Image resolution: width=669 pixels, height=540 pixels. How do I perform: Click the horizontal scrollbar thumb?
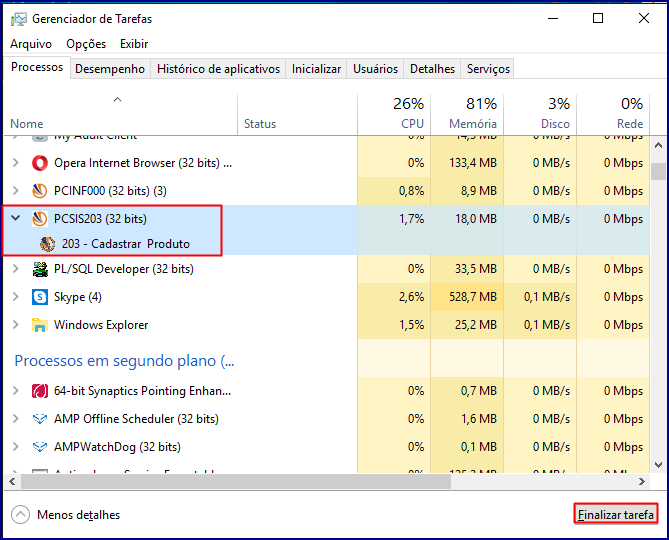236,482
